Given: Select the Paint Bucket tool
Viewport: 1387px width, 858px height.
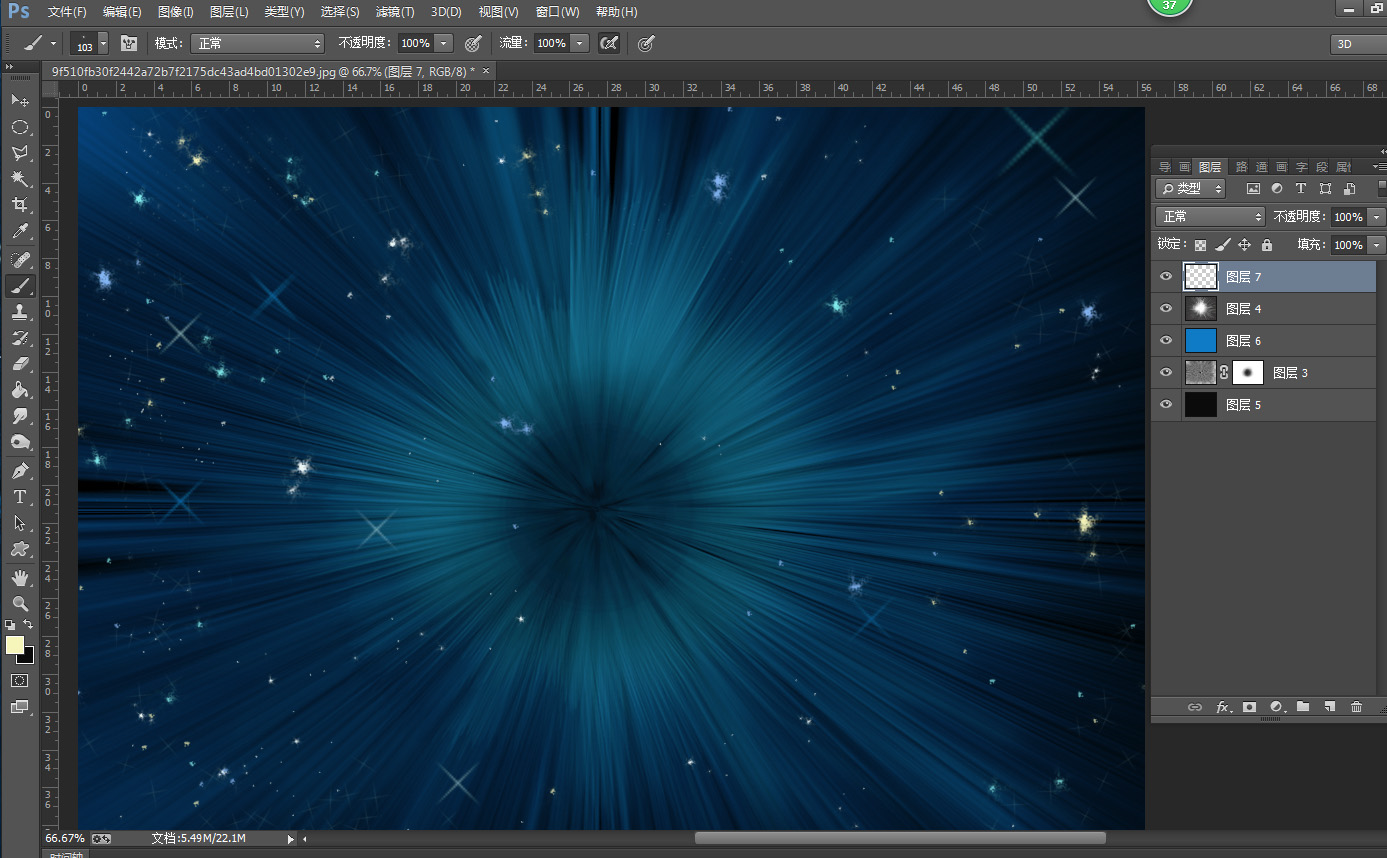Looking at the screenshot, I should 19,390.
